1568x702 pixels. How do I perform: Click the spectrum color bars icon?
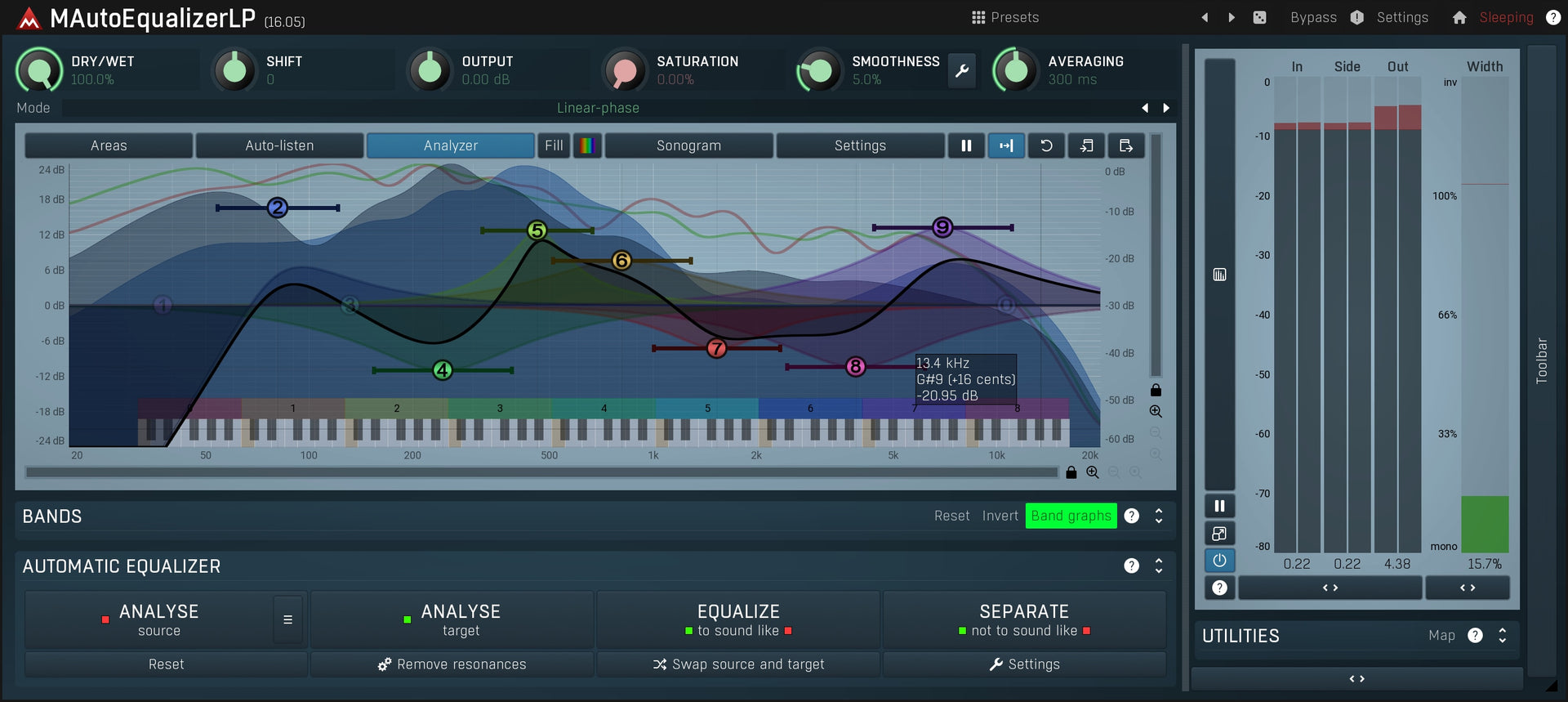[587, 145]
